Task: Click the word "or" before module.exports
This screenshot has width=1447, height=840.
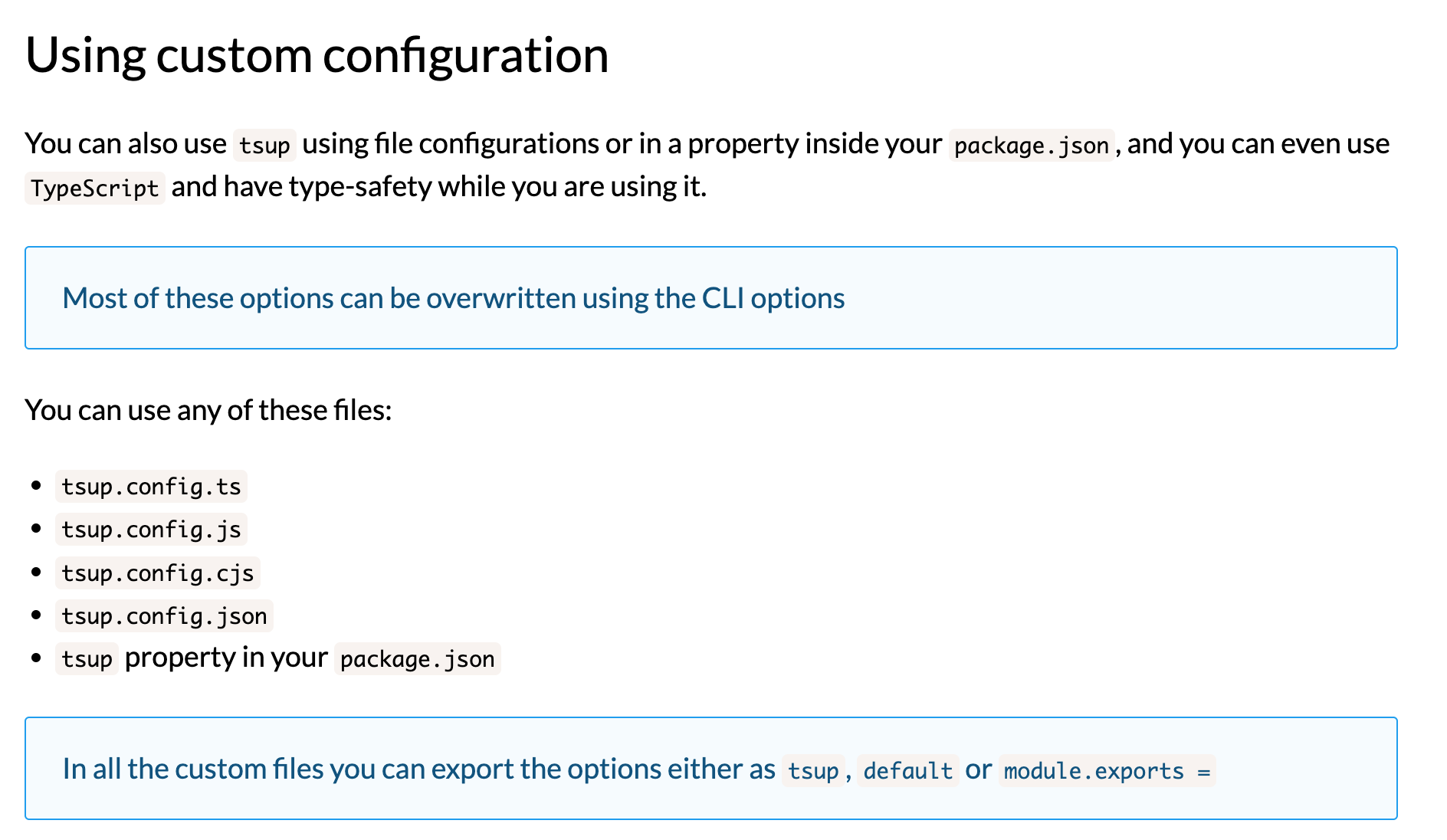Action: pyautogui.click(x=978, y=769)
